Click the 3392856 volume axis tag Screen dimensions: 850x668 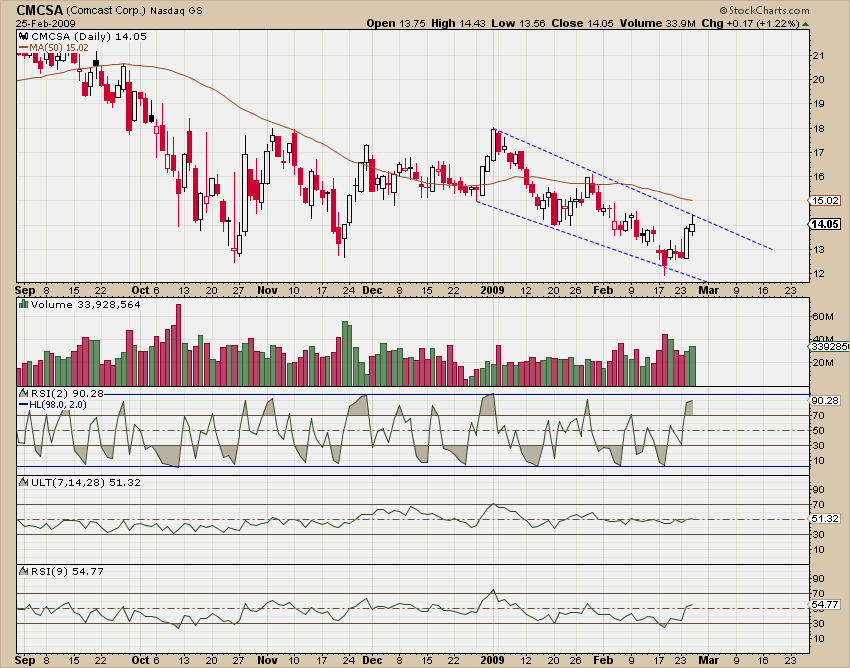[829, 346]
